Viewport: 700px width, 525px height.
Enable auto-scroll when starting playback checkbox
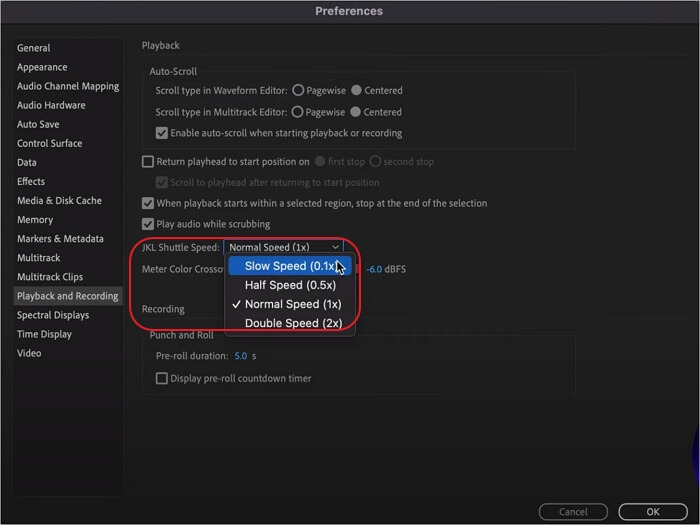(163, 133)
